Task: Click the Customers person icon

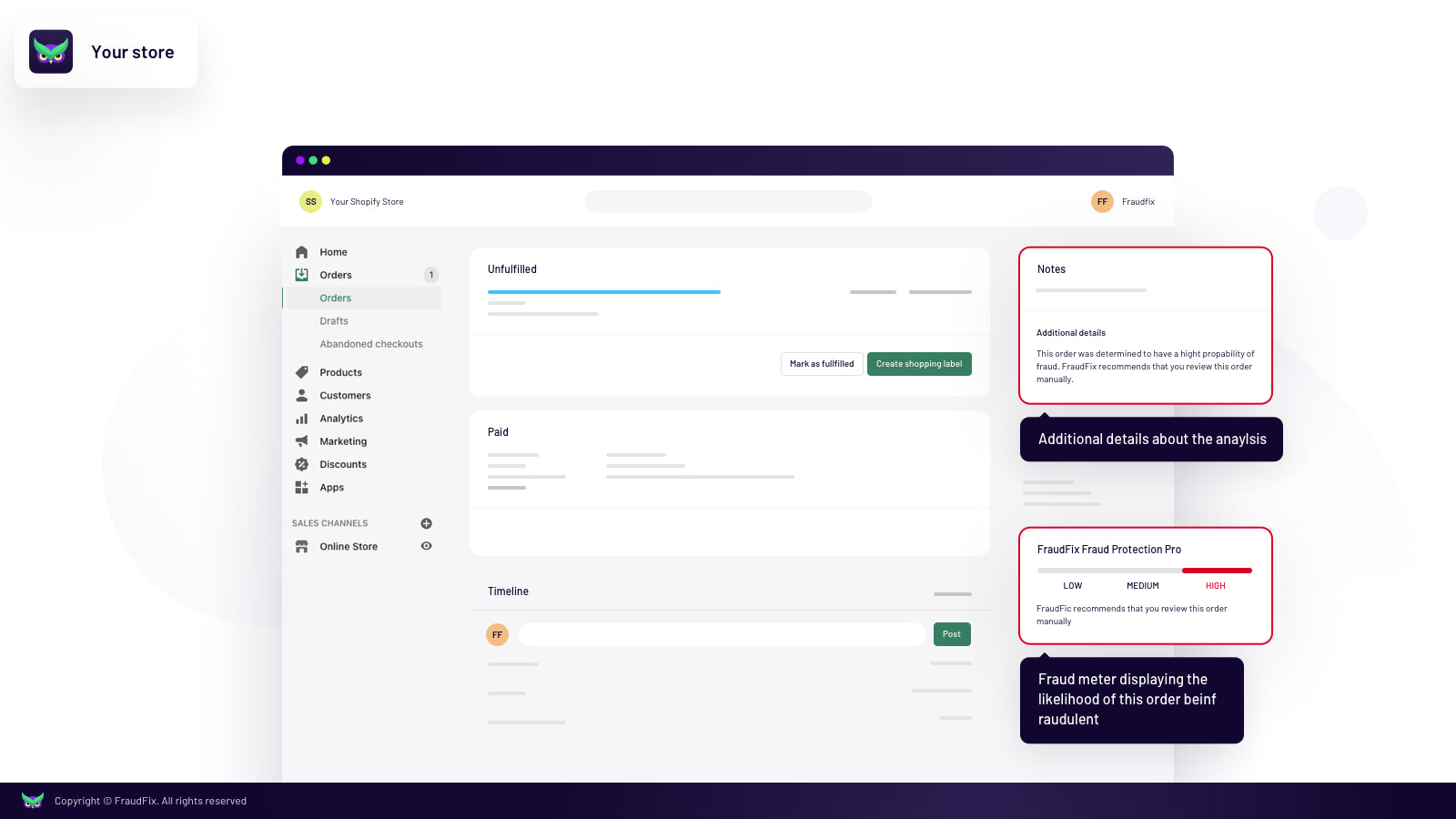Action: pos(301,395)
